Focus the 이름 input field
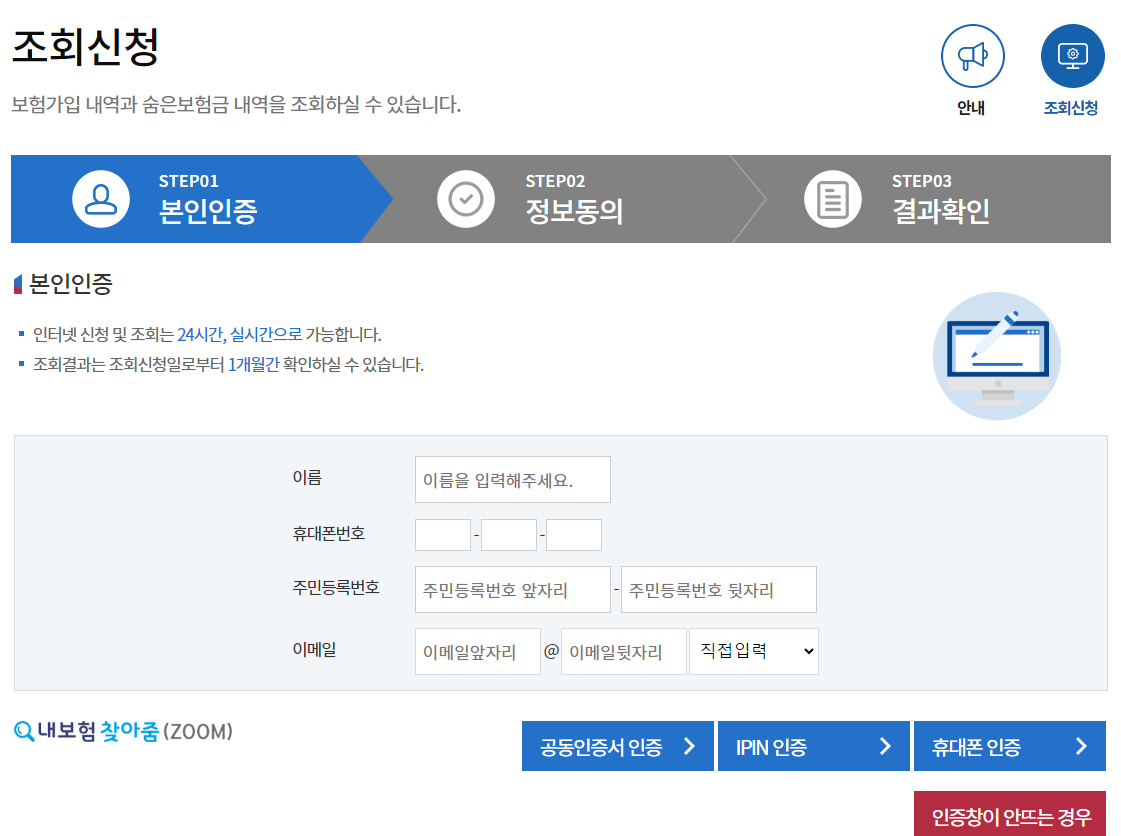 click(x=513, y=479)
